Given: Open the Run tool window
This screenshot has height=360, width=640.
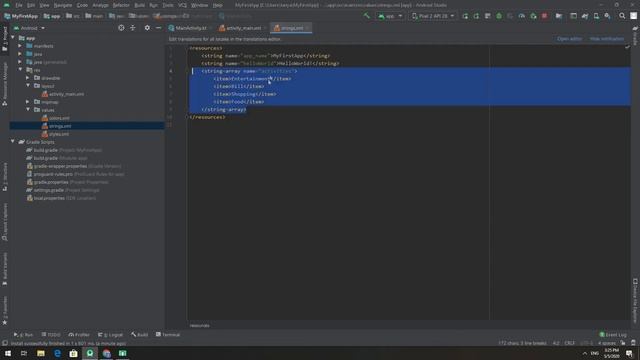Looking at the screenshot, I should (24, 335).
